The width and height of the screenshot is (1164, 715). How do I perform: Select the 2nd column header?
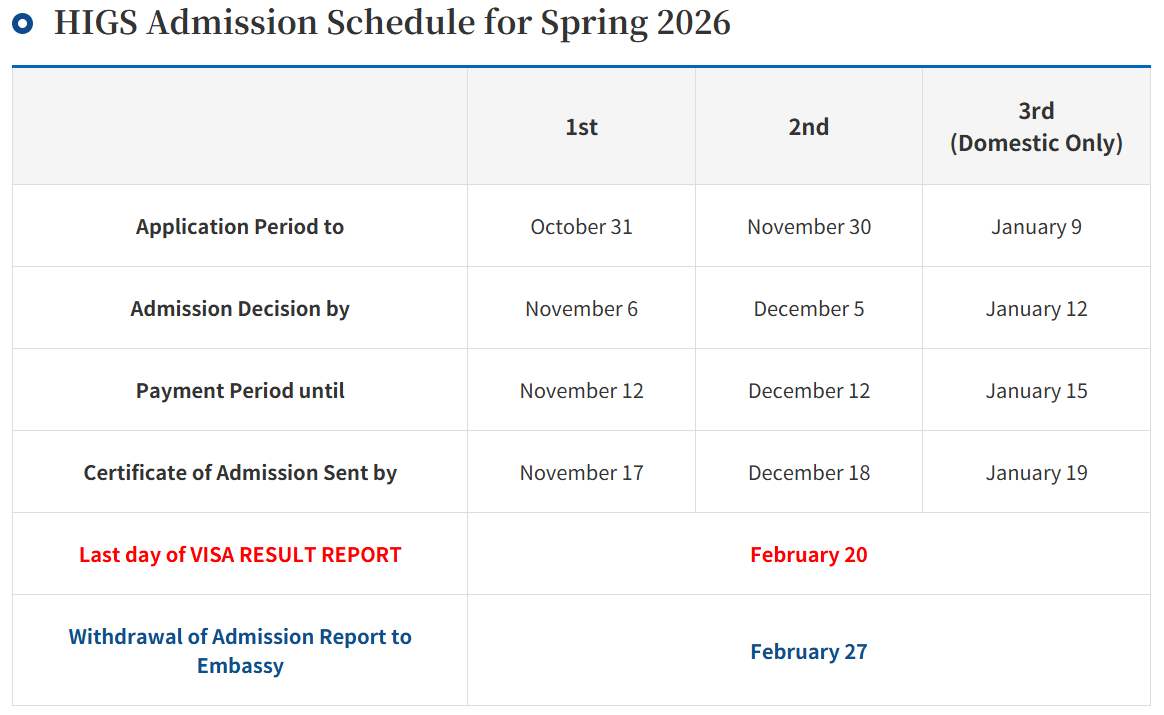[808, 127]
